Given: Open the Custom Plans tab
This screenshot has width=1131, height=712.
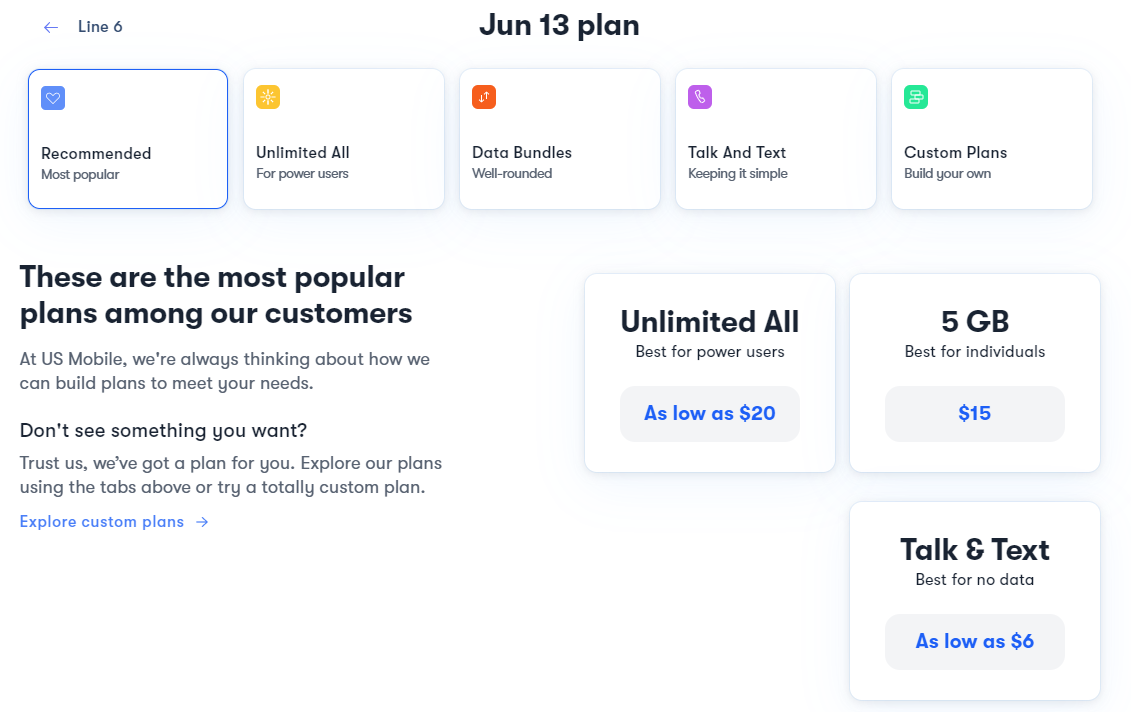Looking at the screenshot, I should [x=992, y=139].
